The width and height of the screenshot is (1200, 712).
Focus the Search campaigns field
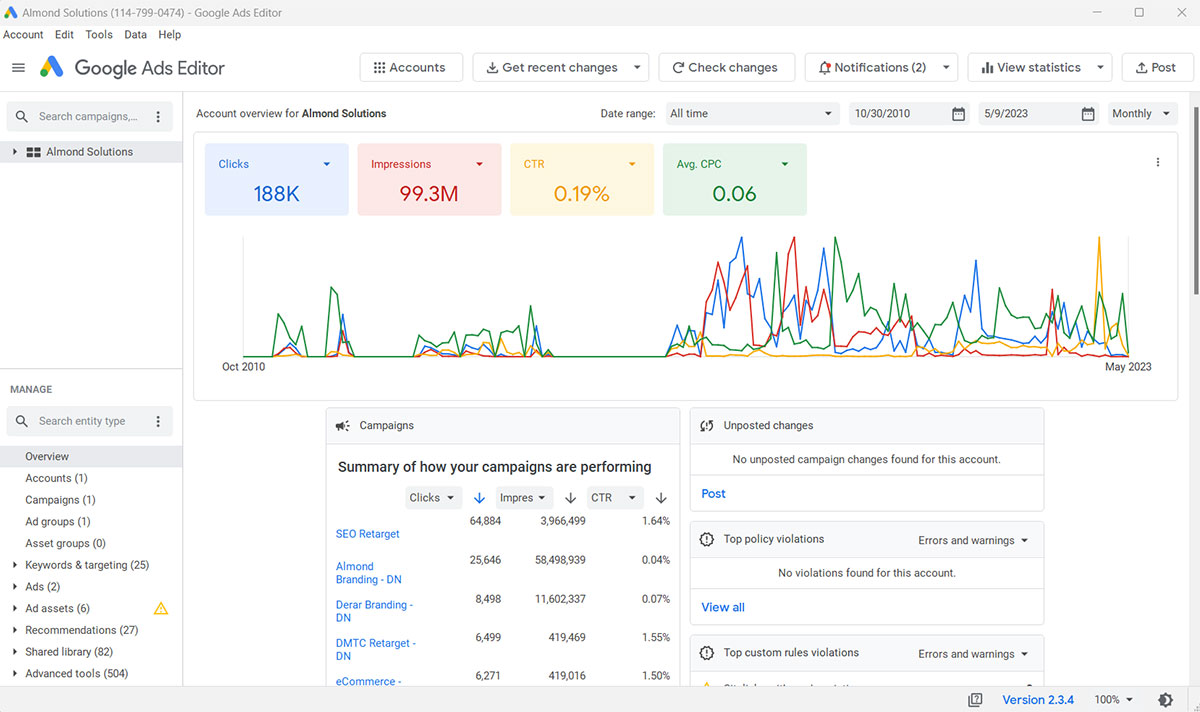click(x=88, y=116)
